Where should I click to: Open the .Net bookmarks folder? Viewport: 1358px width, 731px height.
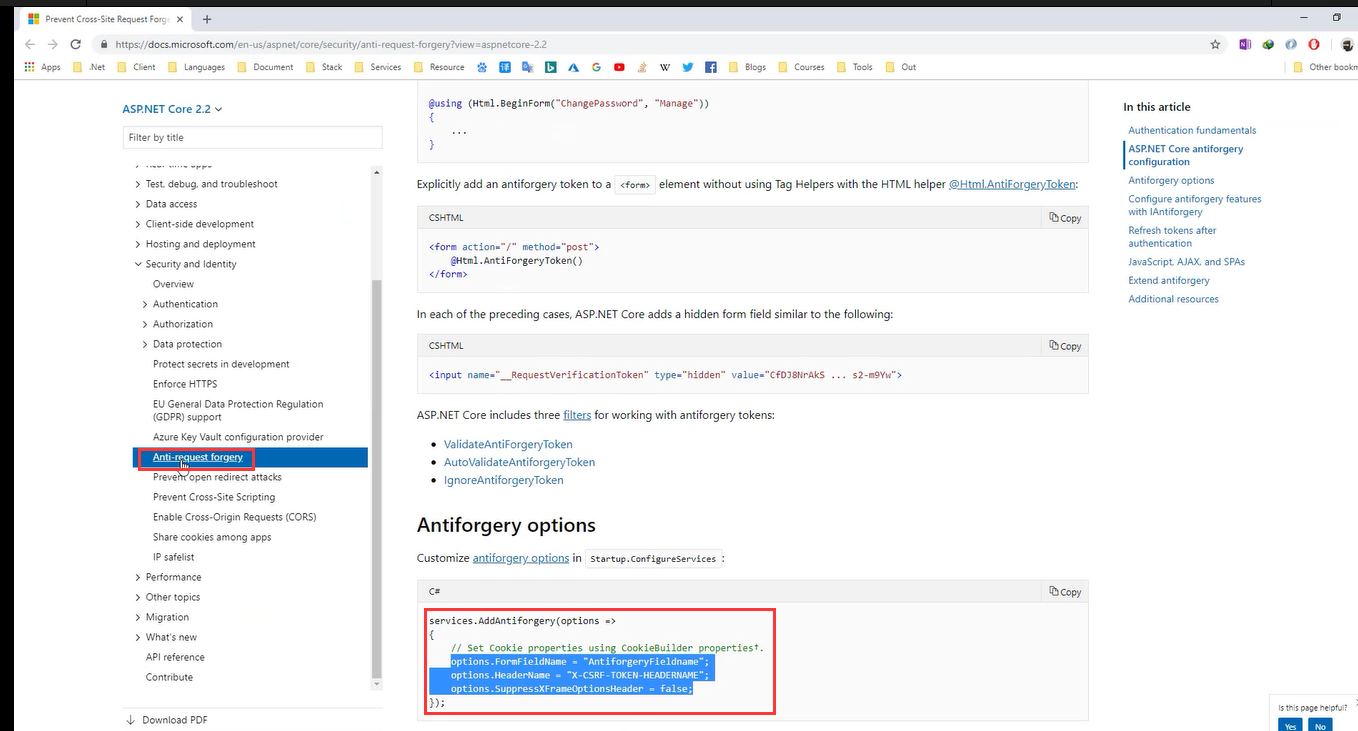pos(88,67)
